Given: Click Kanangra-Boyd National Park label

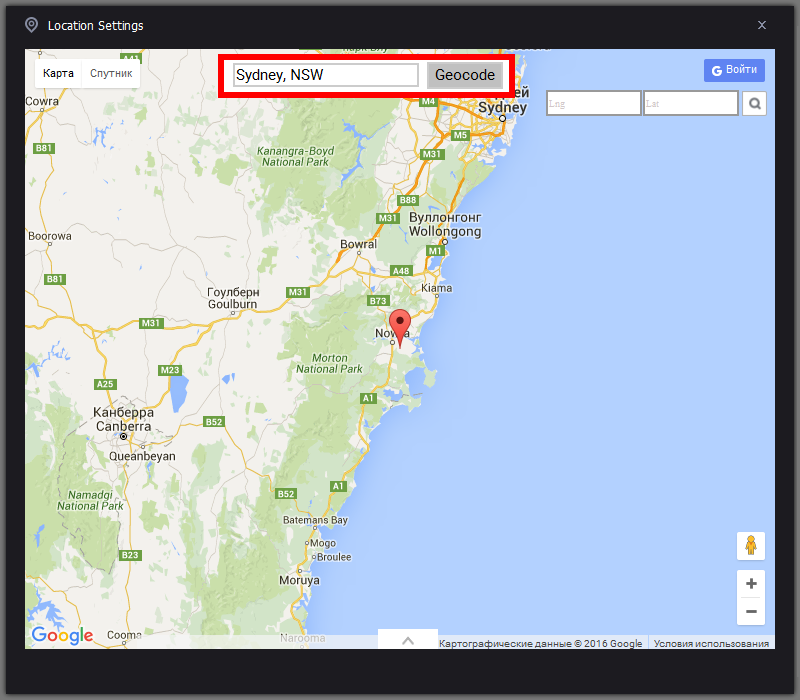Looking at the screenshot, I should (295, 157).
